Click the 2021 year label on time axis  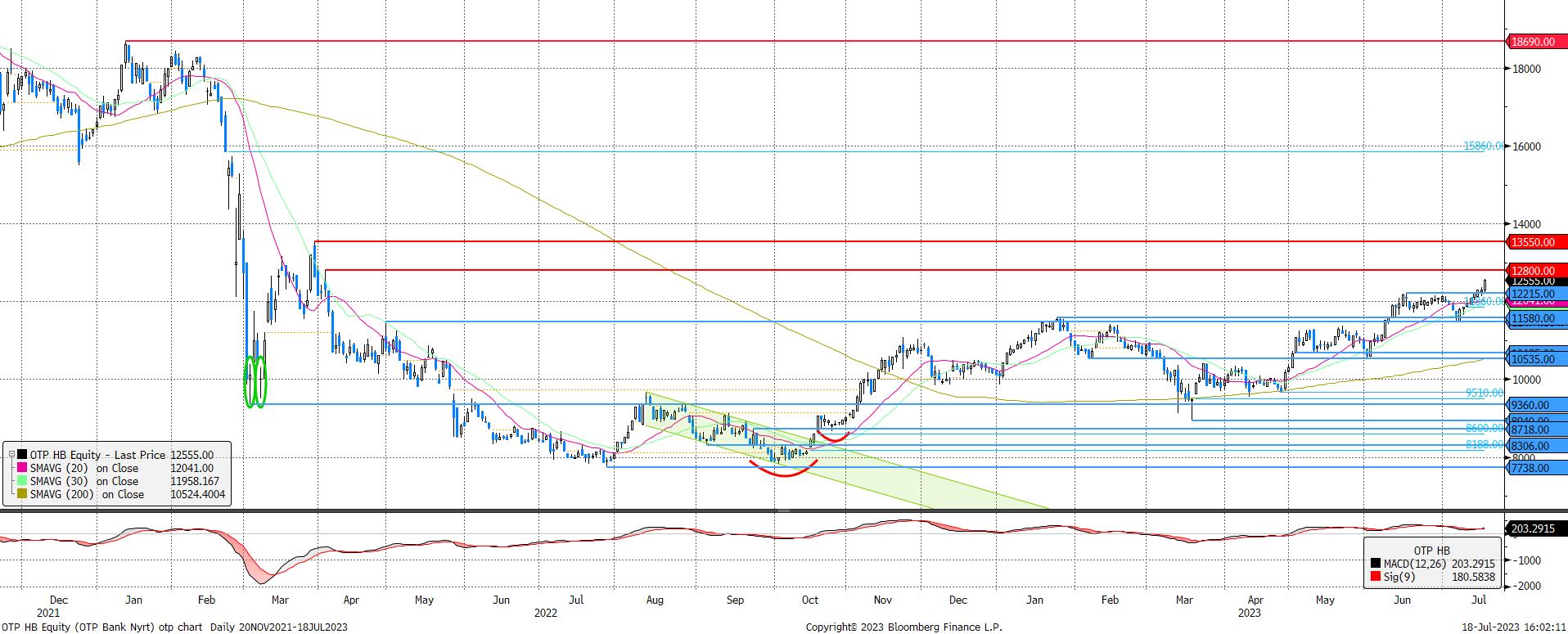tap(48, 612)
